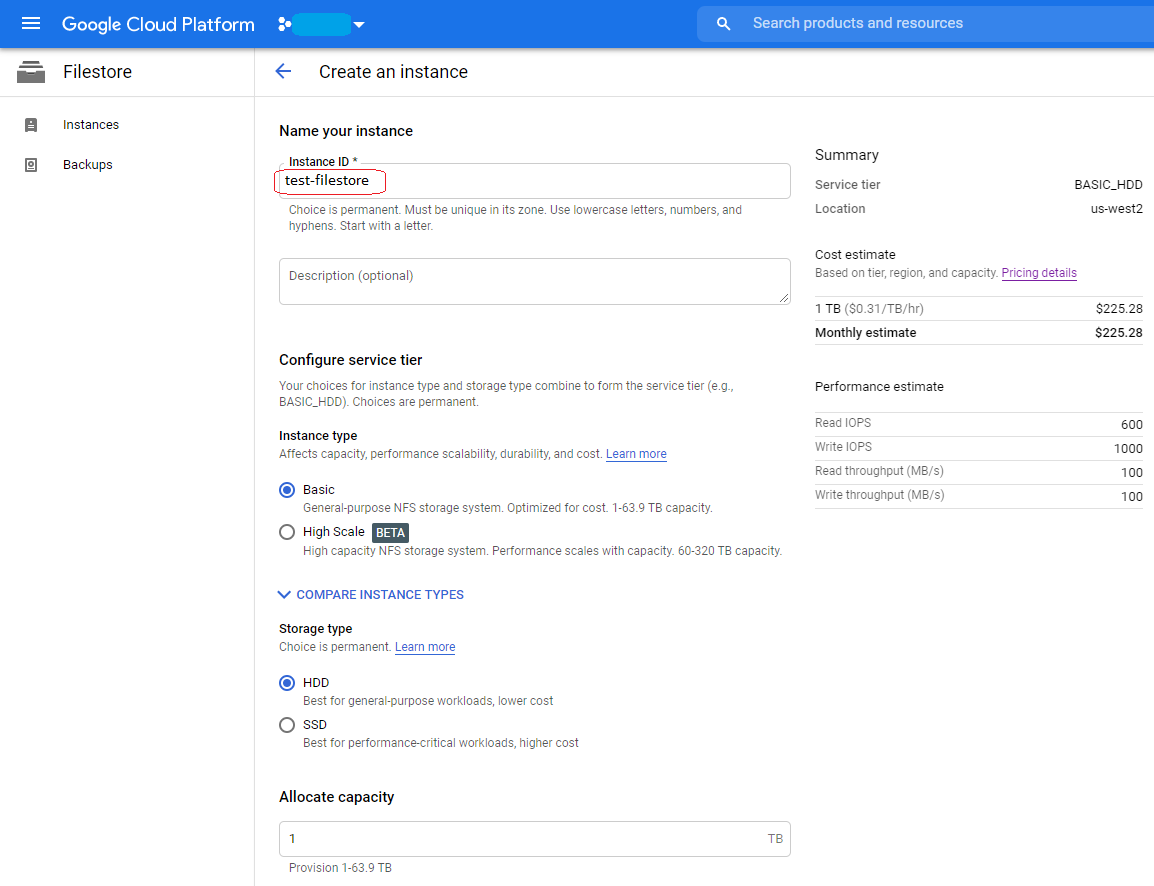Click the project selector icon near the top bar
Screen dimensions: 1154x886
click(285, 22)
